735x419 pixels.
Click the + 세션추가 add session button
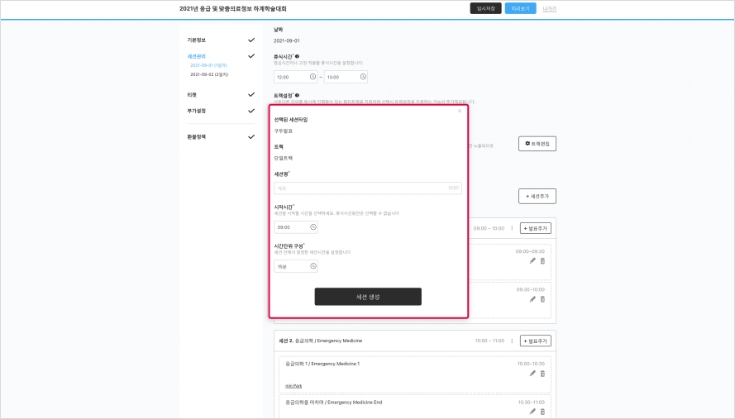pos(537,196)
